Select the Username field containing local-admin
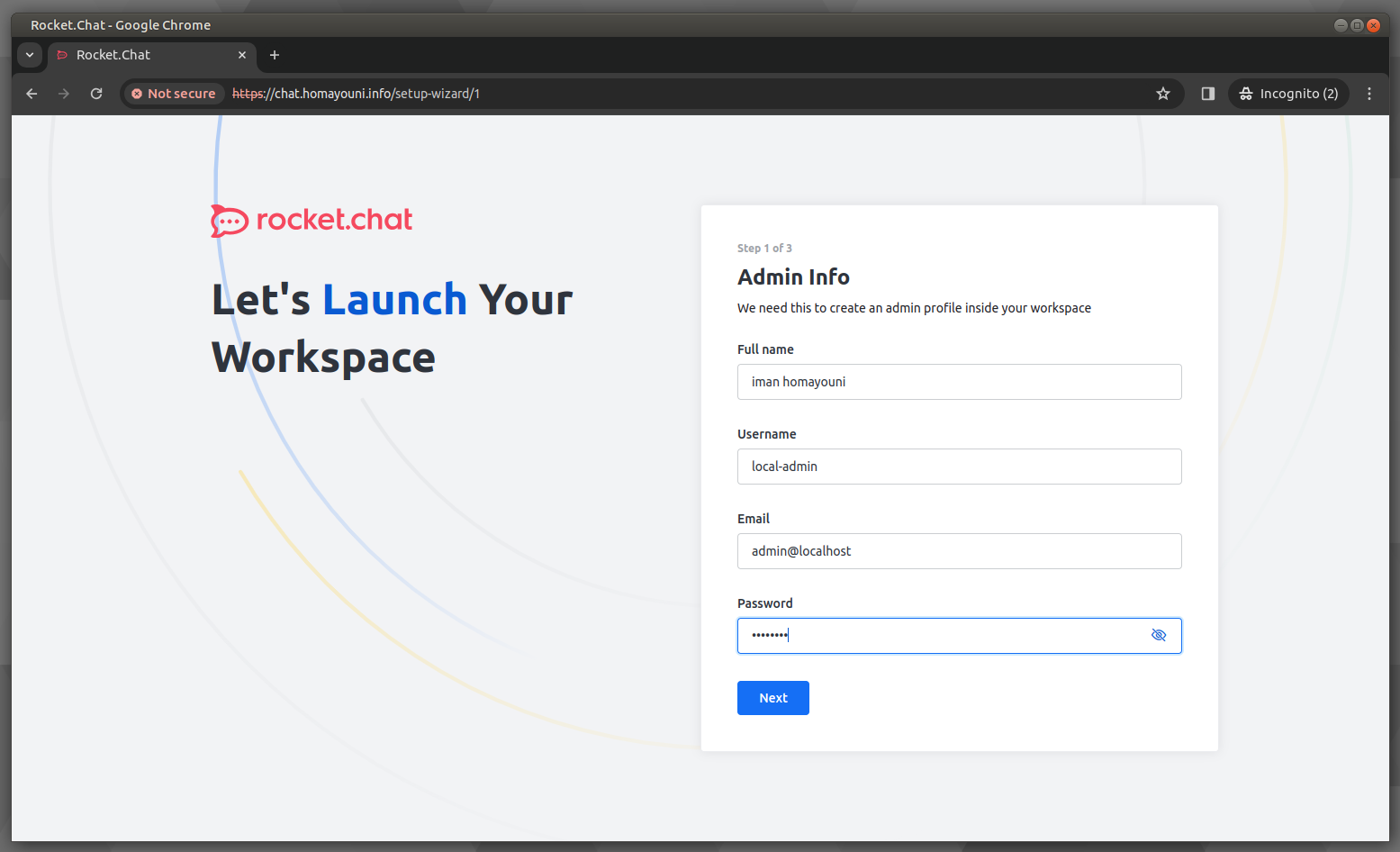This screenshot has width=1400, height=852. point(959,467)
